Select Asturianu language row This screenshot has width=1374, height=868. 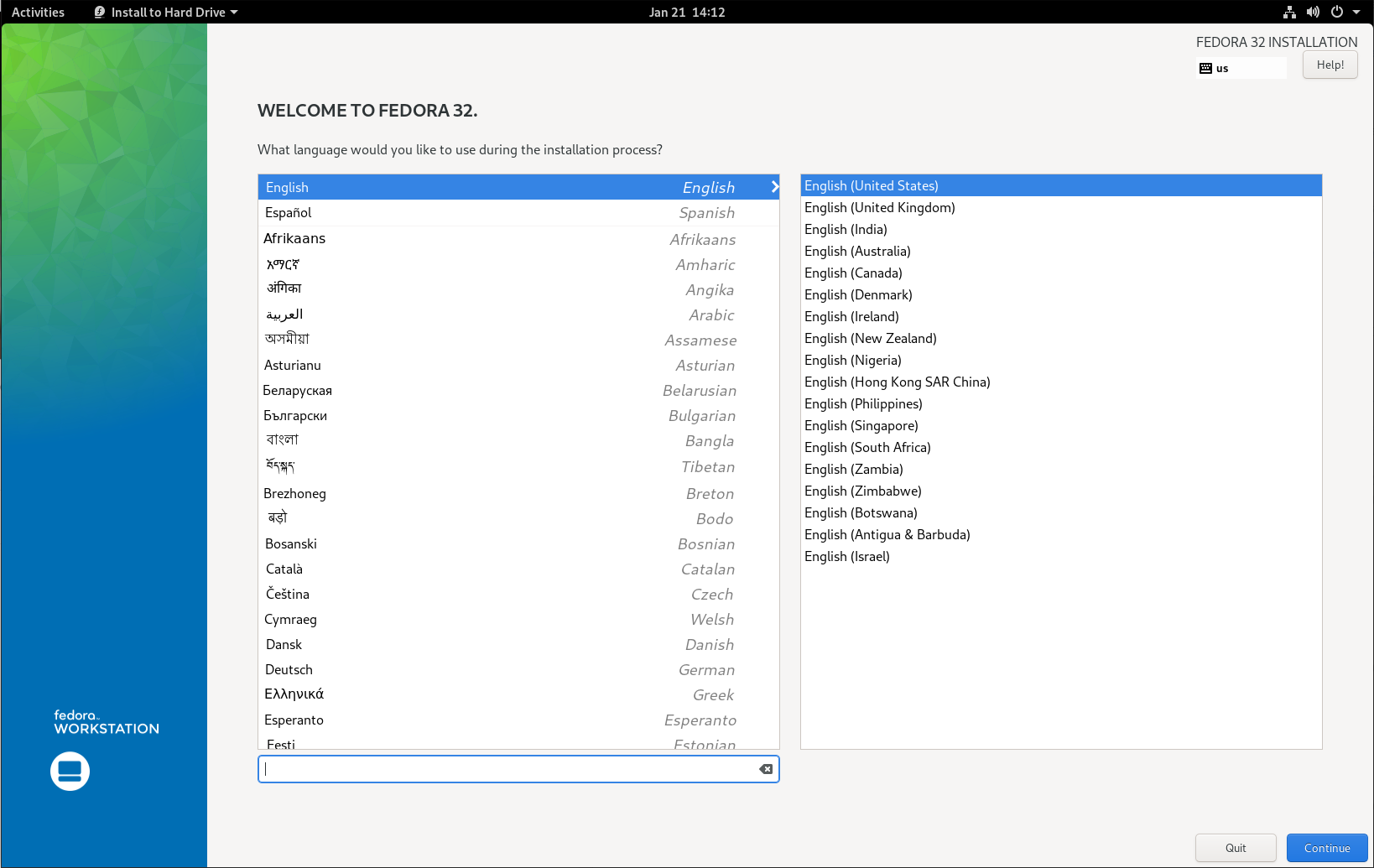point(518,365)
